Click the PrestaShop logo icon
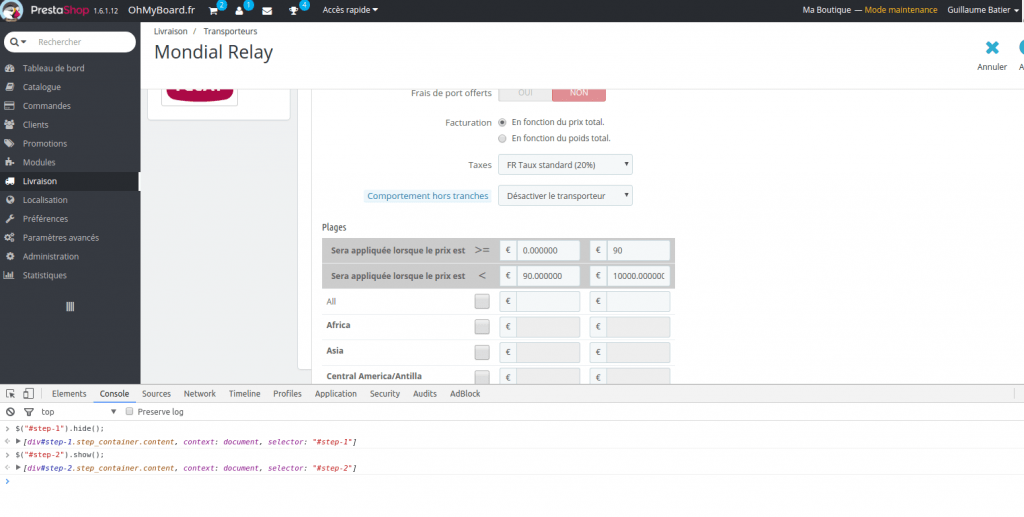The width and height of the screenshot is (1024, 517). pyautogui.click(x=12, y=10)
